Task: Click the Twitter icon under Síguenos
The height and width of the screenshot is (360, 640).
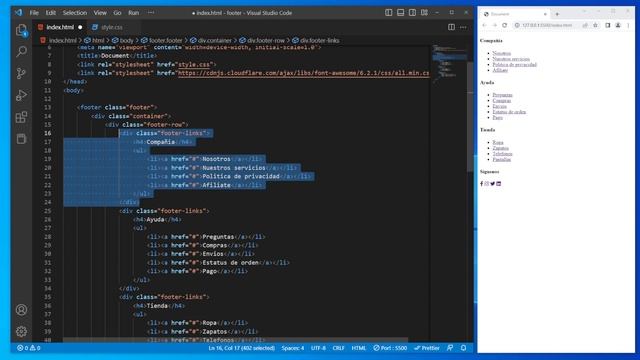Action: pos(493,184)
